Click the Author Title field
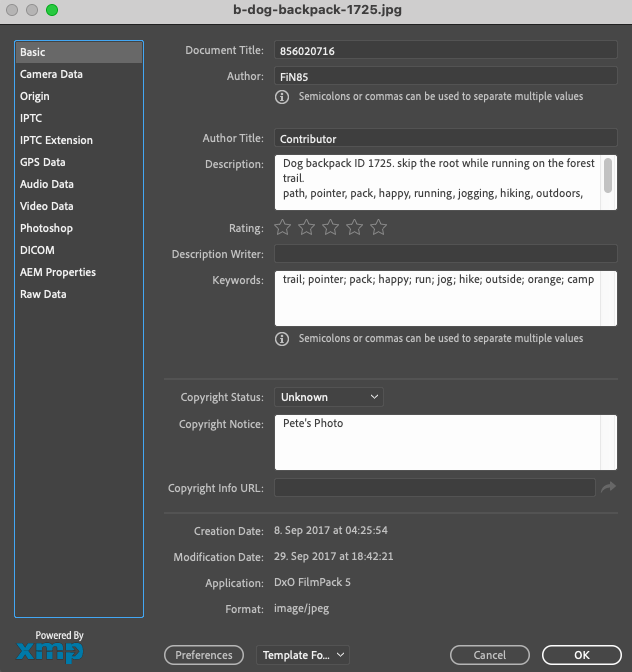 pyautogui.click(x=446, y=138)
